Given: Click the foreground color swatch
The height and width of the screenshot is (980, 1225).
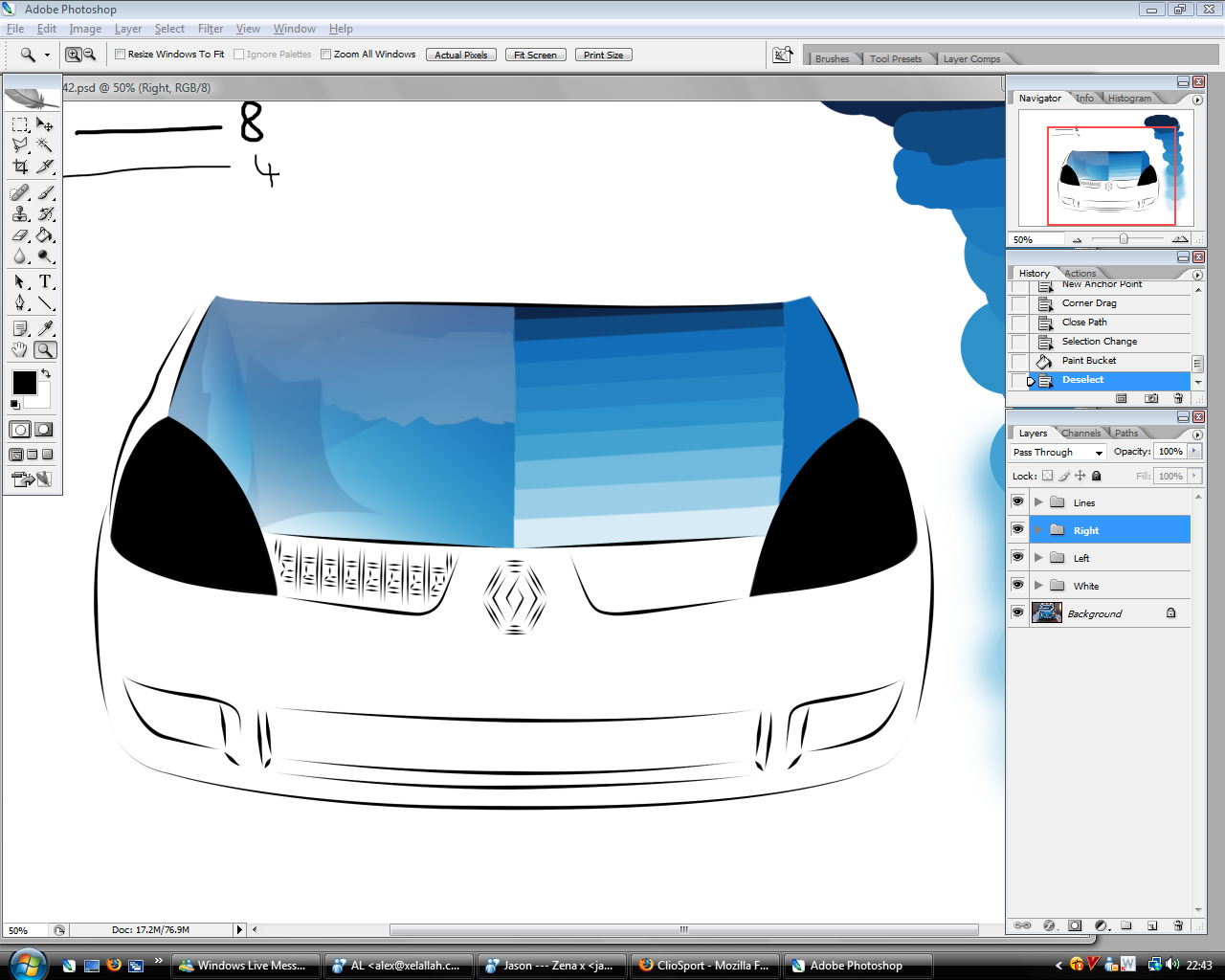Looking at the screenshot, I should (x=24, y=383).
